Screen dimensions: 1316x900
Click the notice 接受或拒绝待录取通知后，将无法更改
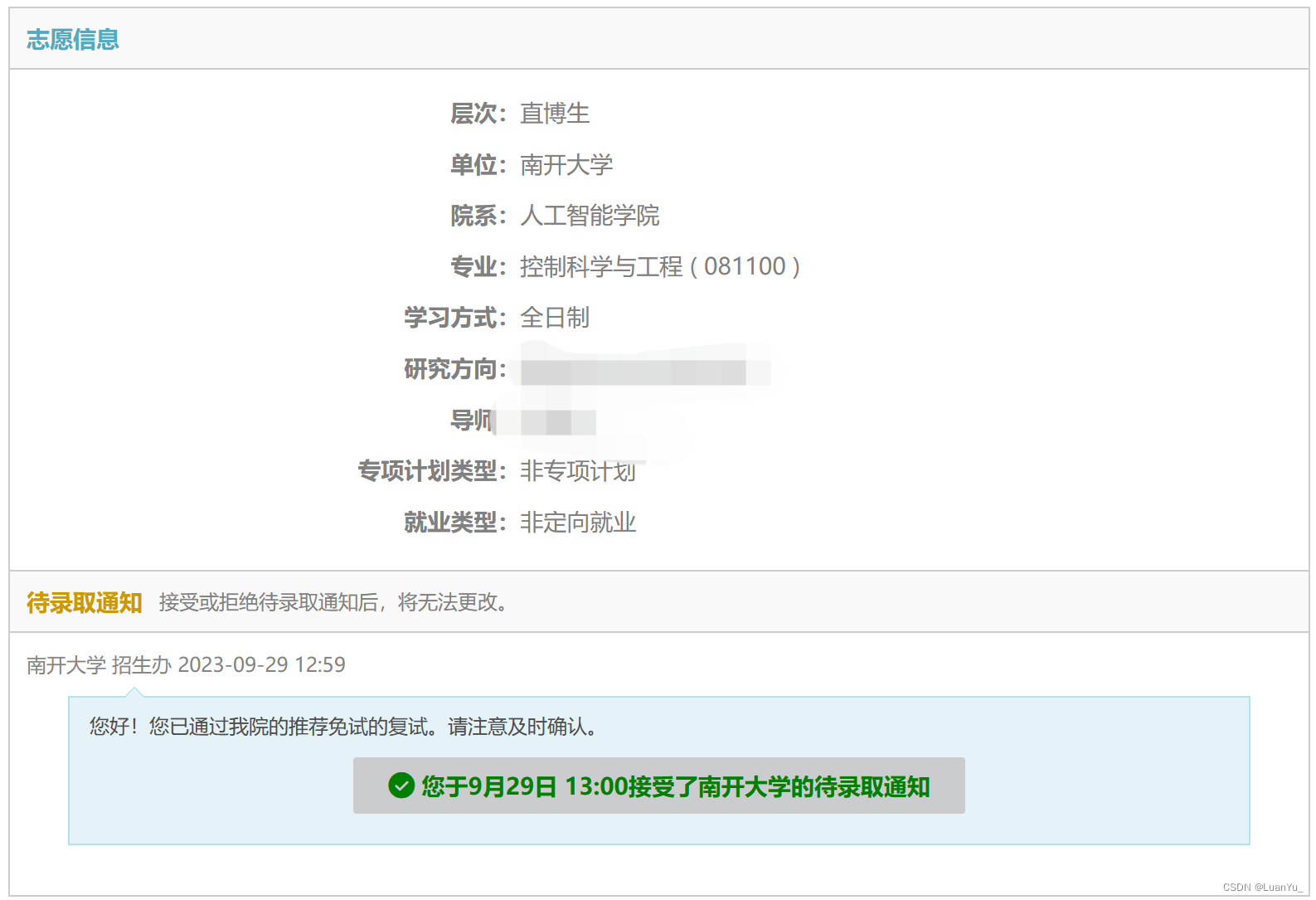[333, 602]
